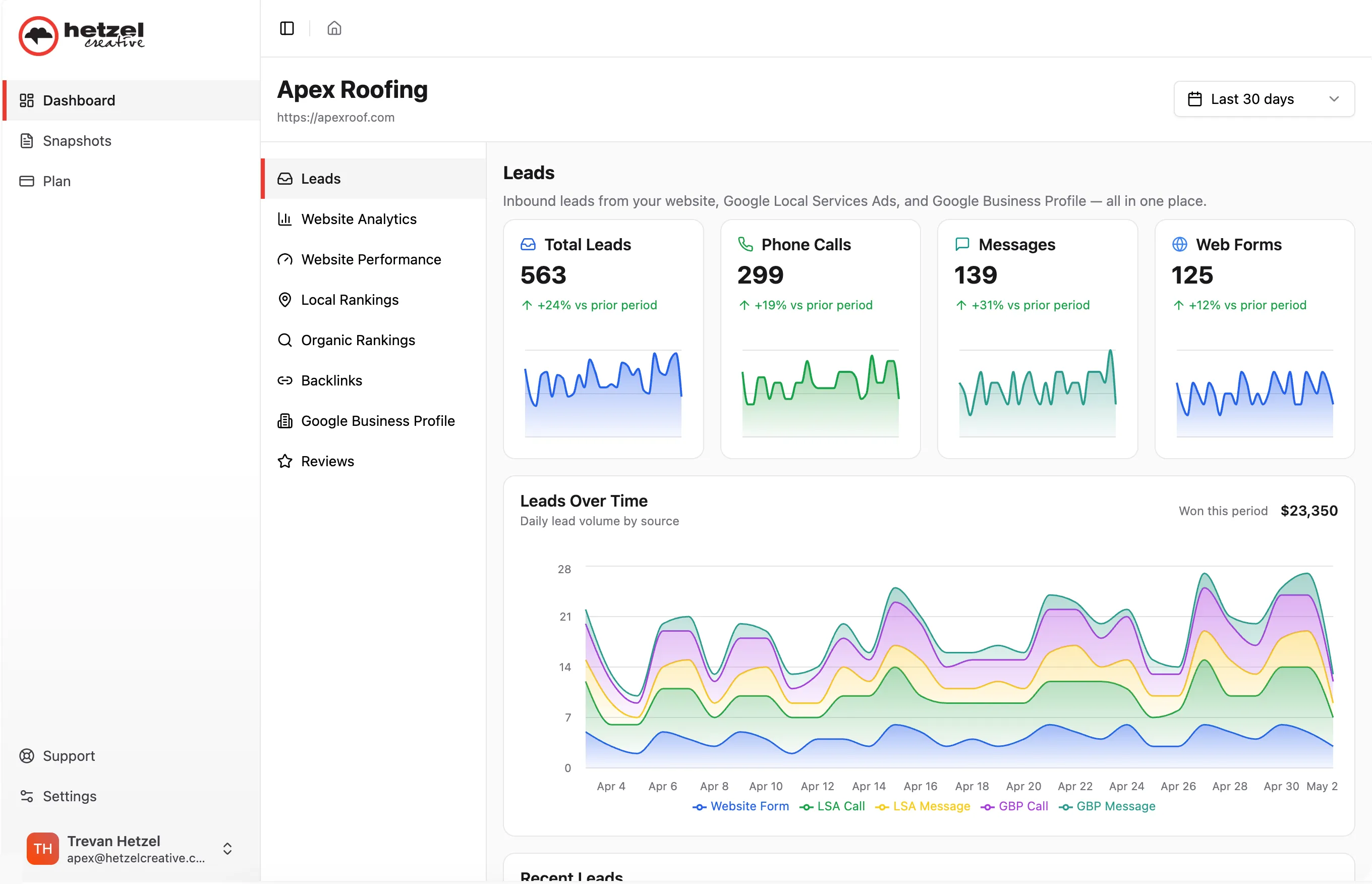
Task: Click the $23,350 won this period value
Action: point(1308,510)
